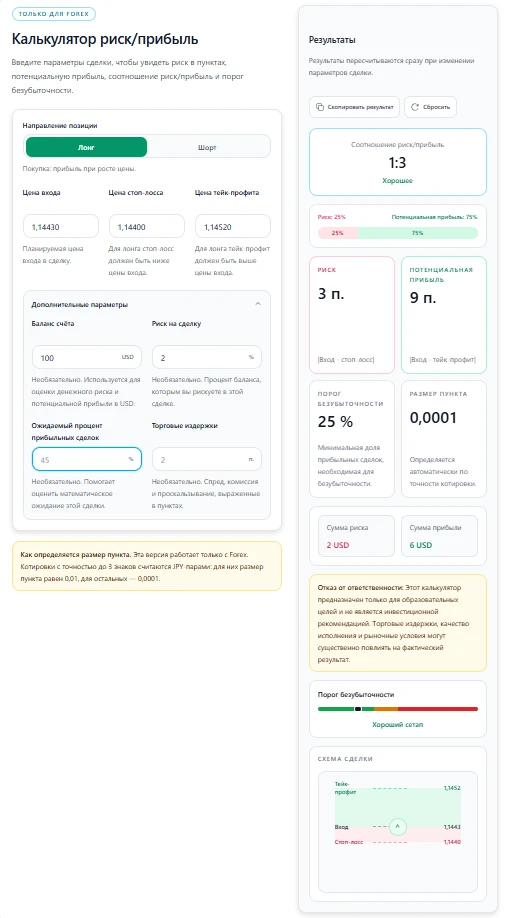Click the 0,0001 pip size value
This screenshot has height=918, width=507.
pos(433,418)
